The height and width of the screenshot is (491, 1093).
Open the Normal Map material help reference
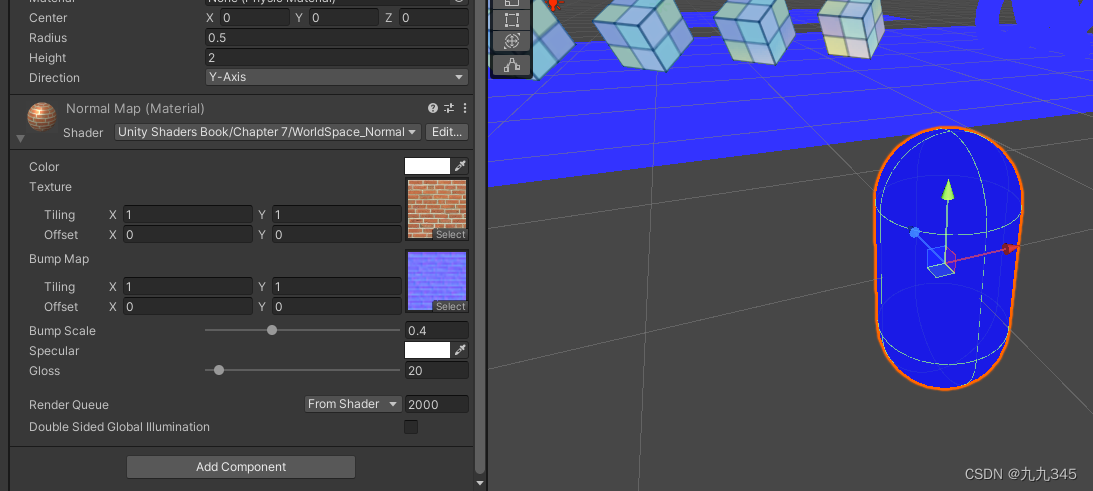(x=433, y=108)
